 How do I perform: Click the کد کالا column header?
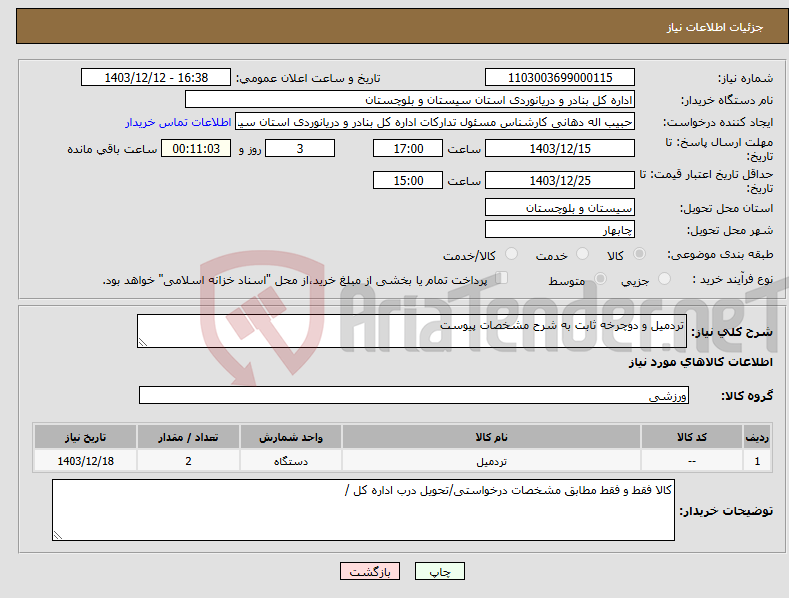point(692,437)
